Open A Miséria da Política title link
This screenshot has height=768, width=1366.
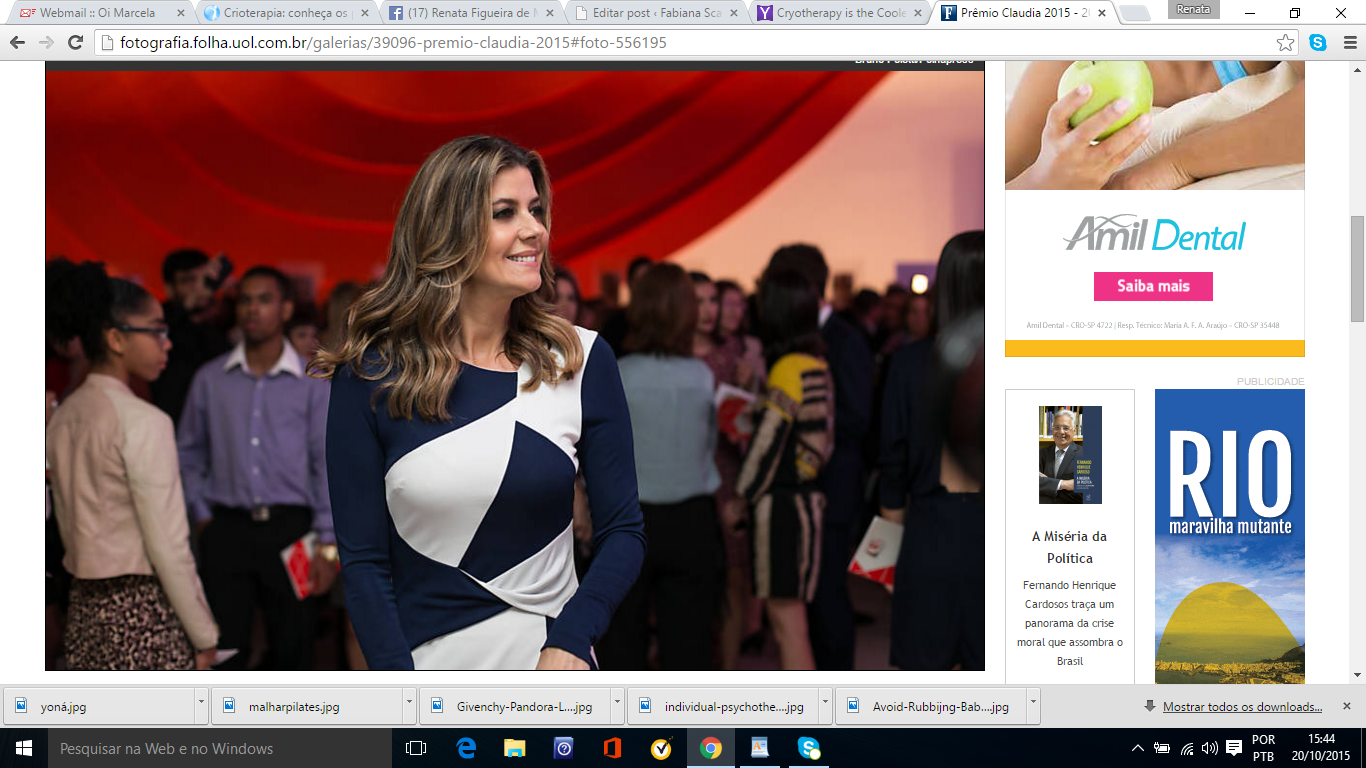click(1069, 547)
